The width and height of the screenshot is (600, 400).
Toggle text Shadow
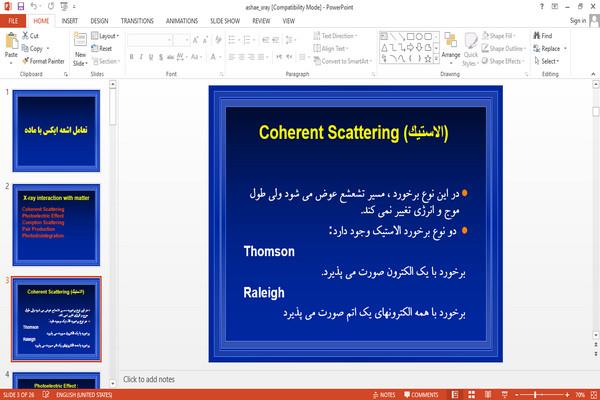(x=161, y=57)
